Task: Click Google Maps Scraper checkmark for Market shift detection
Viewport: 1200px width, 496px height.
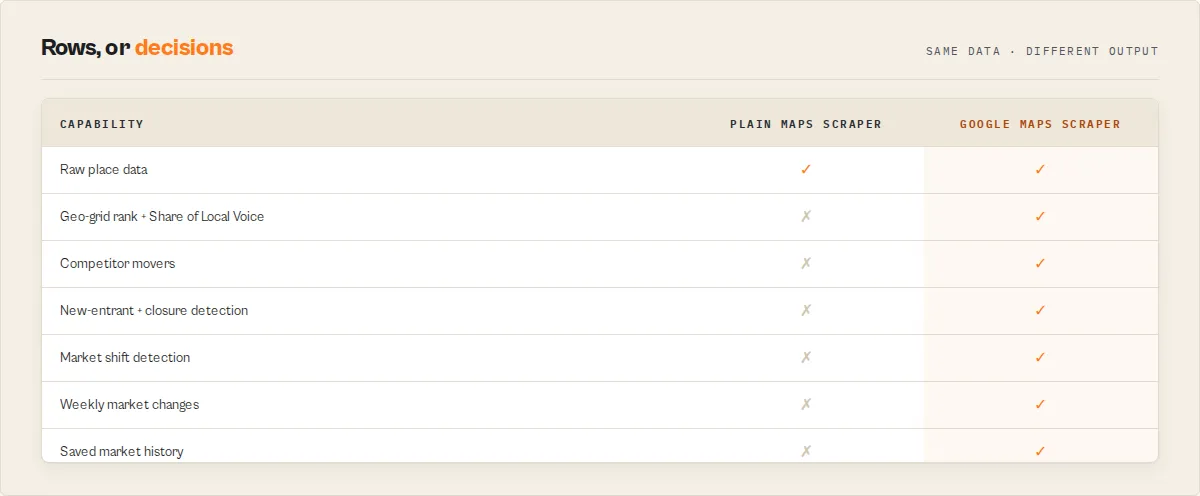Action: (1040, 357)
